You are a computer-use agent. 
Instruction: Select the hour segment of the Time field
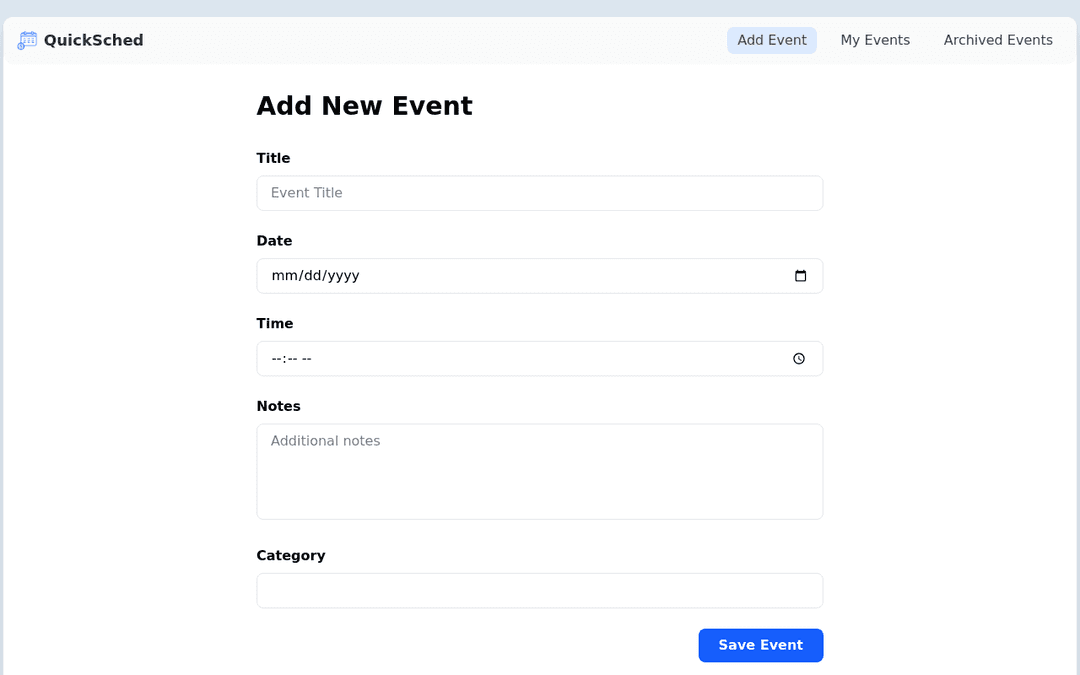276,359
